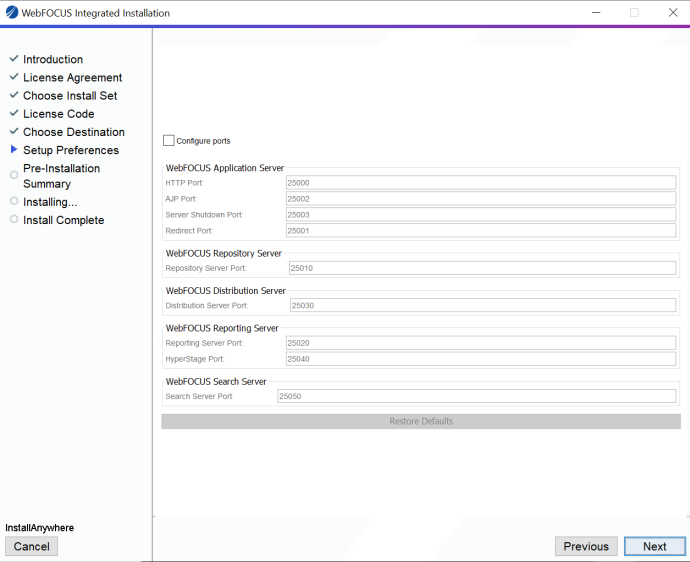The image size is (690, 562).
Task: Click the Install Complete step circle
Action: coord(14,219)
